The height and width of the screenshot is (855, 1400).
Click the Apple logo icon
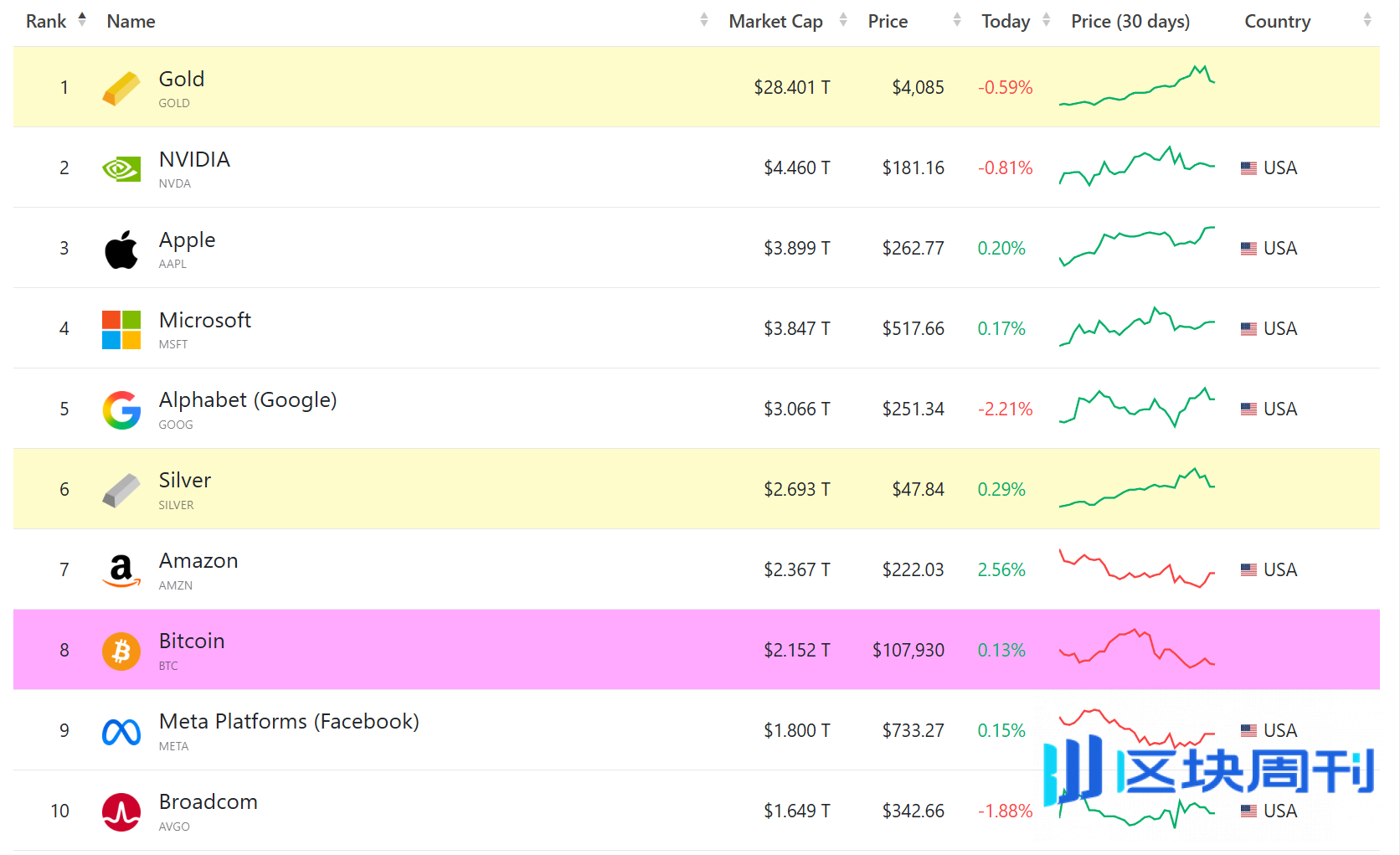pyautogui.click(x=121, y=250)
